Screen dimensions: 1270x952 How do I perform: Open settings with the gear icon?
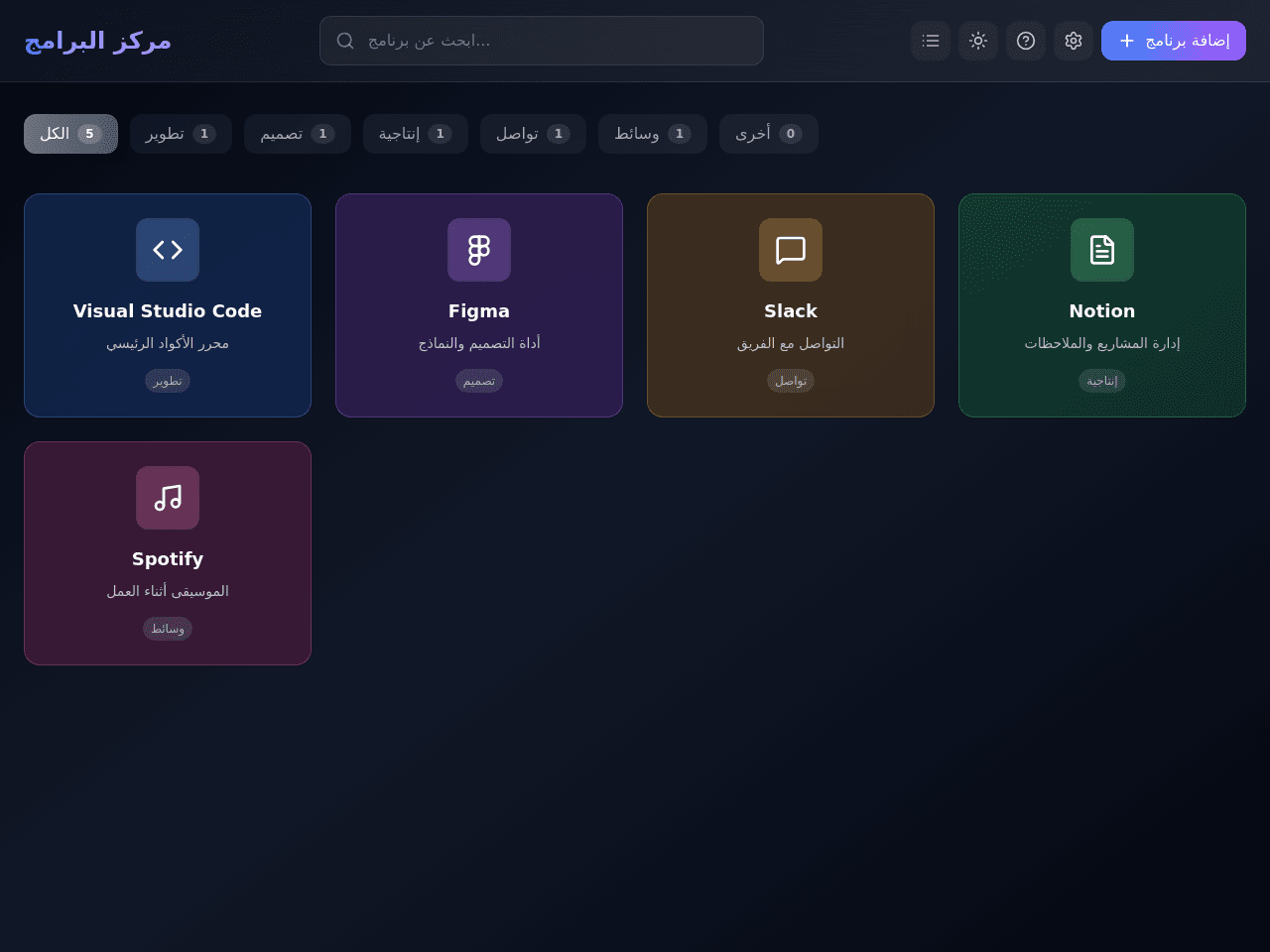click(x=1074, y=41)
